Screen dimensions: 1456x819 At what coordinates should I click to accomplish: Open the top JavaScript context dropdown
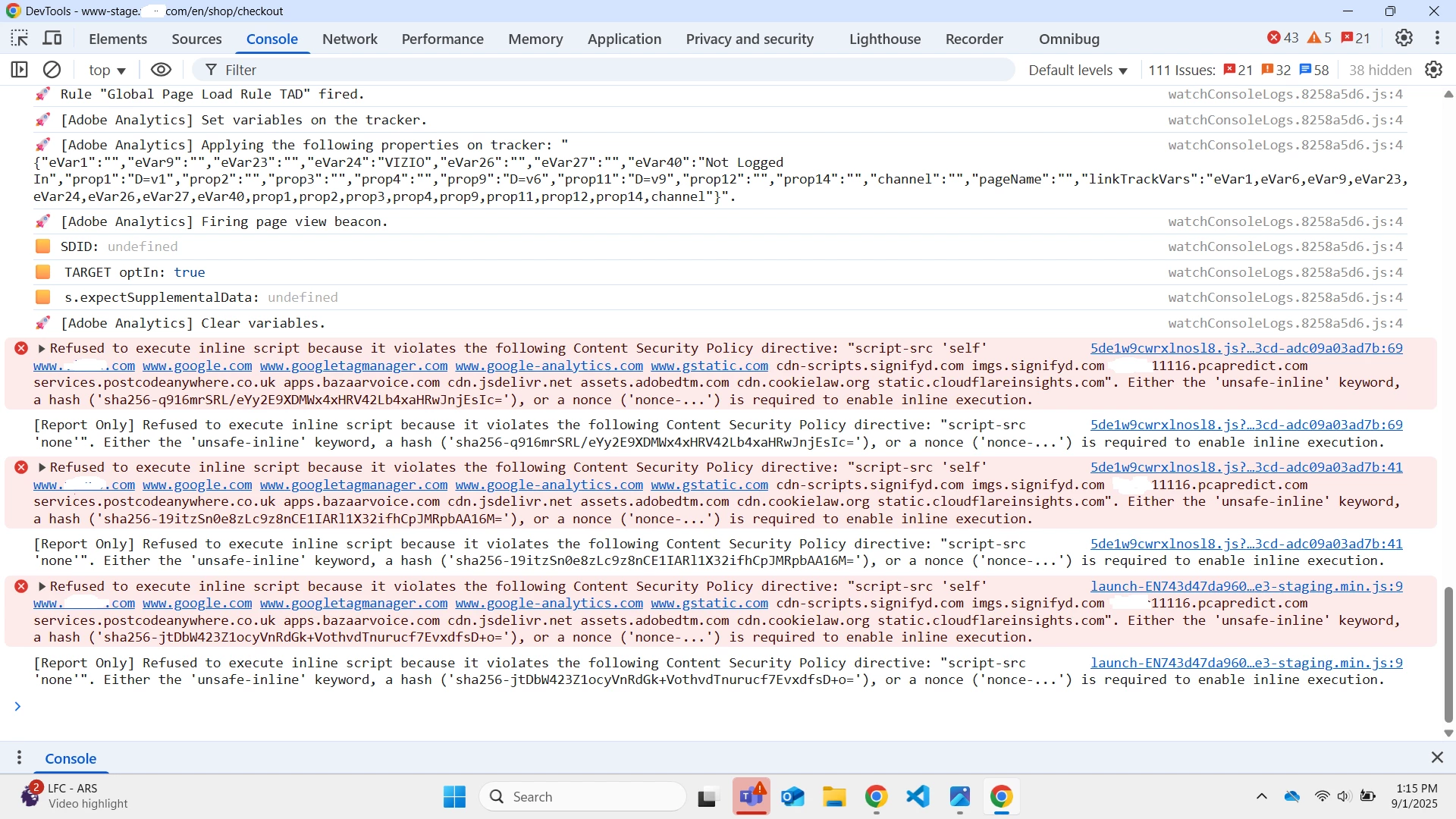tap(107, 70)
